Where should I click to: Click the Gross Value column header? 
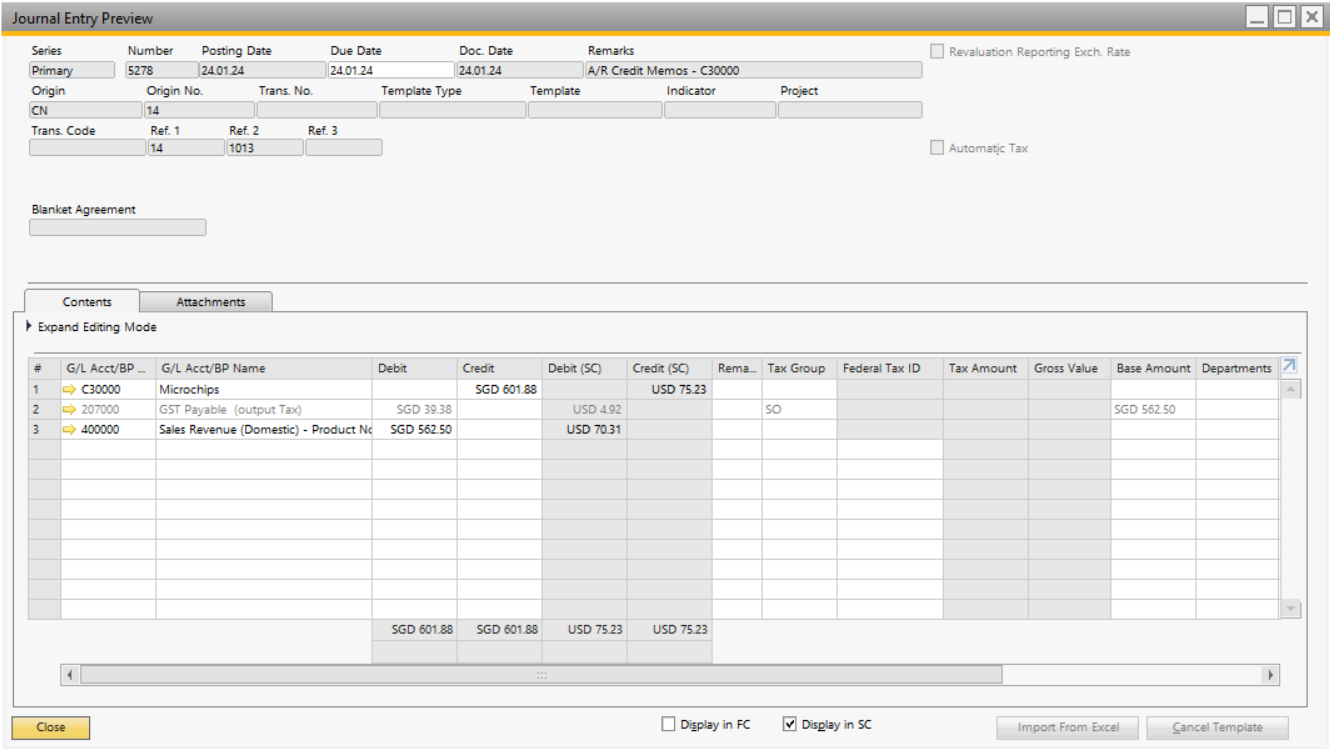[1069, 368]
